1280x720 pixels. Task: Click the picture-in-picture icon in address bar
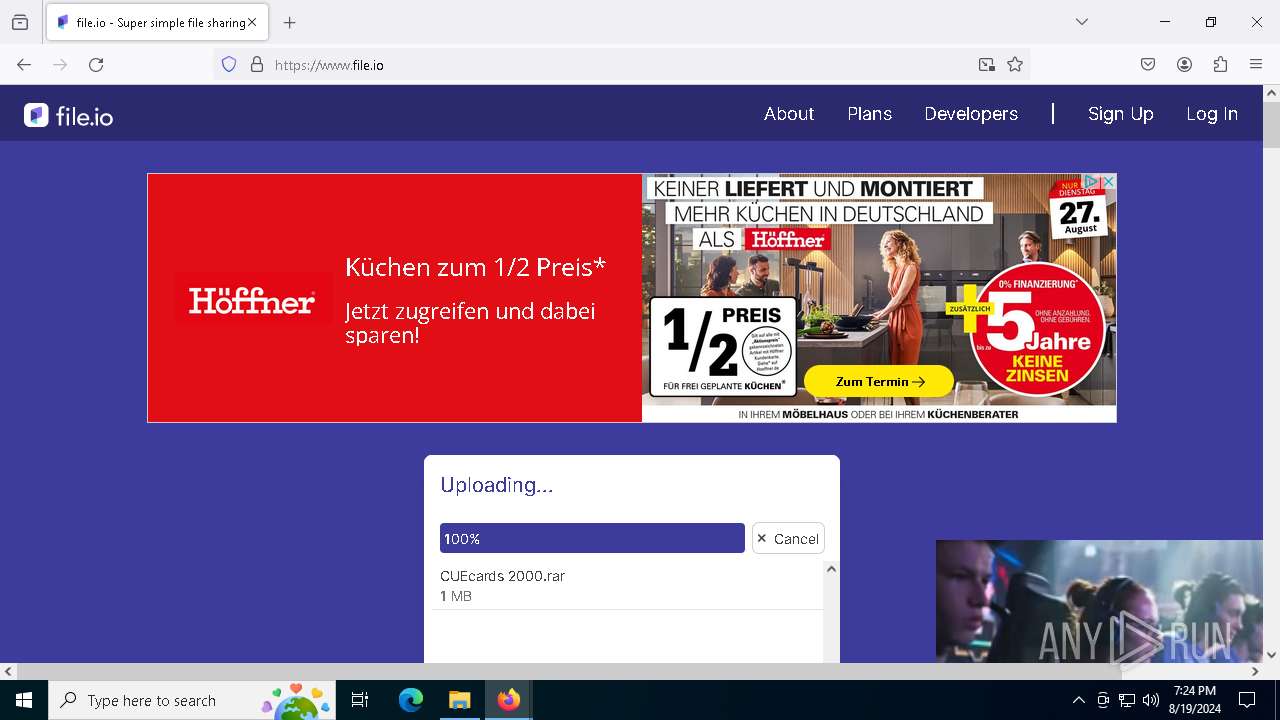coord(987,65)
